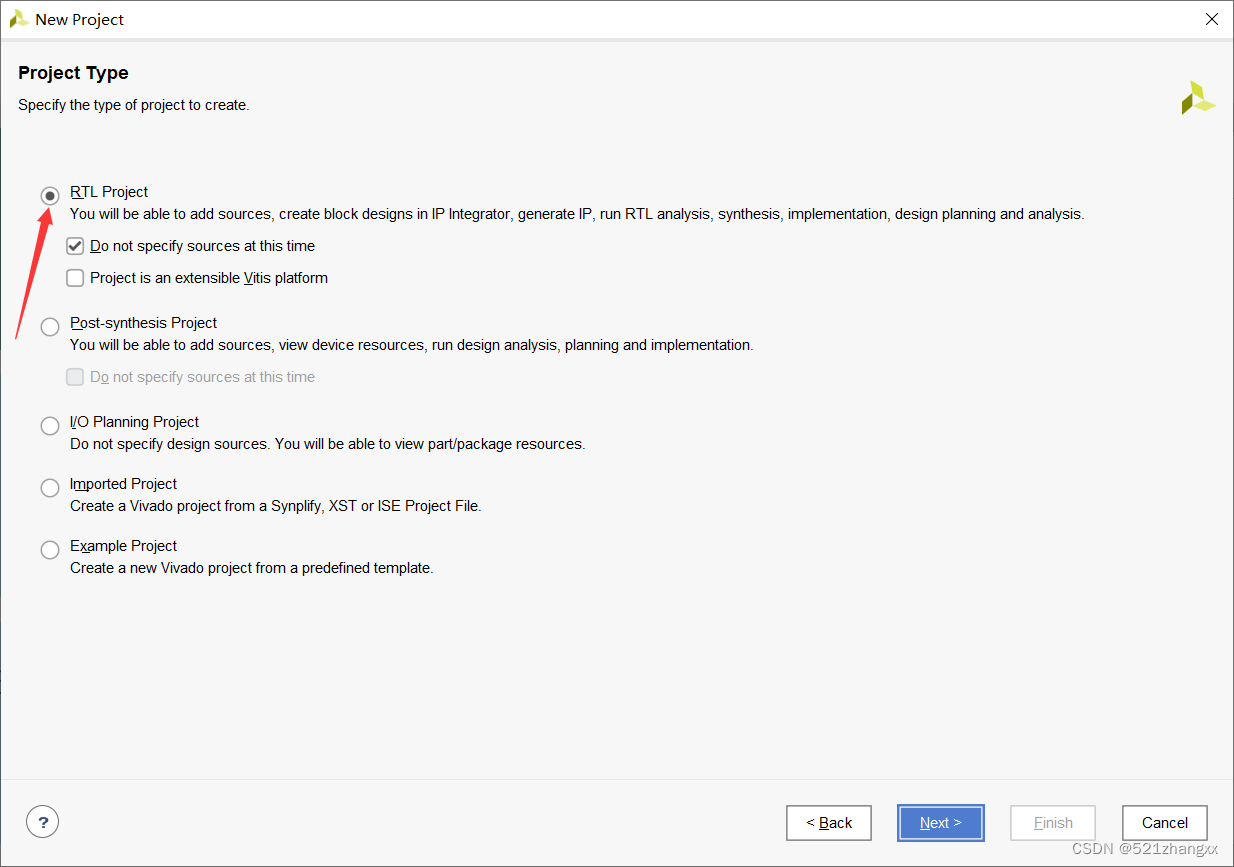Click the help question mark icon
The image size is (1234, 867).
click(x=42, y=822)
